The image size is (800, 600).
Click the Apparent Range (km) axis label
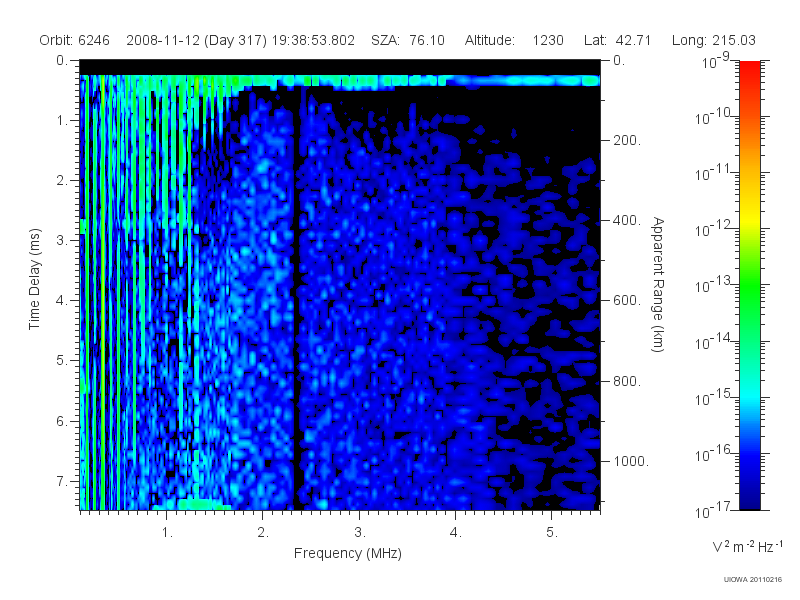(x=658, y=284)
